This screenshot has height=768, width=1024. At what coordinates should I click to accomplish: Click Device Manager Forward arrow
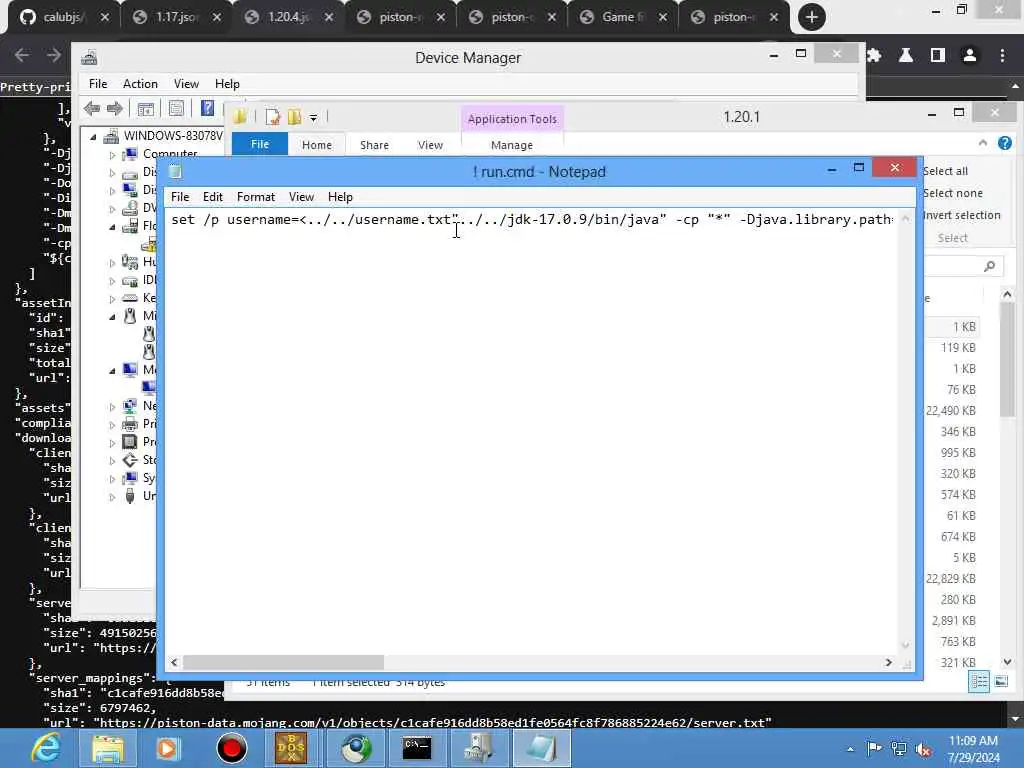coord(115,108)
